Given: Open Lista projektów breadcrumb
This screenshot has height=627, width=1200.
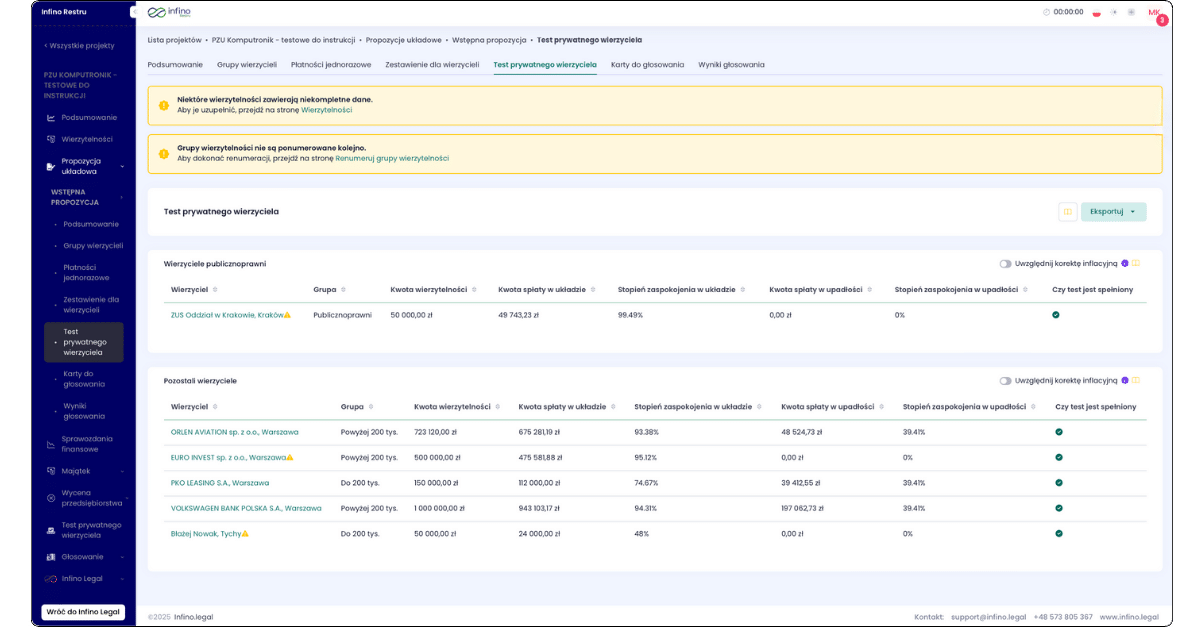Looking at the screenshot, I should [x=174, y=40].
